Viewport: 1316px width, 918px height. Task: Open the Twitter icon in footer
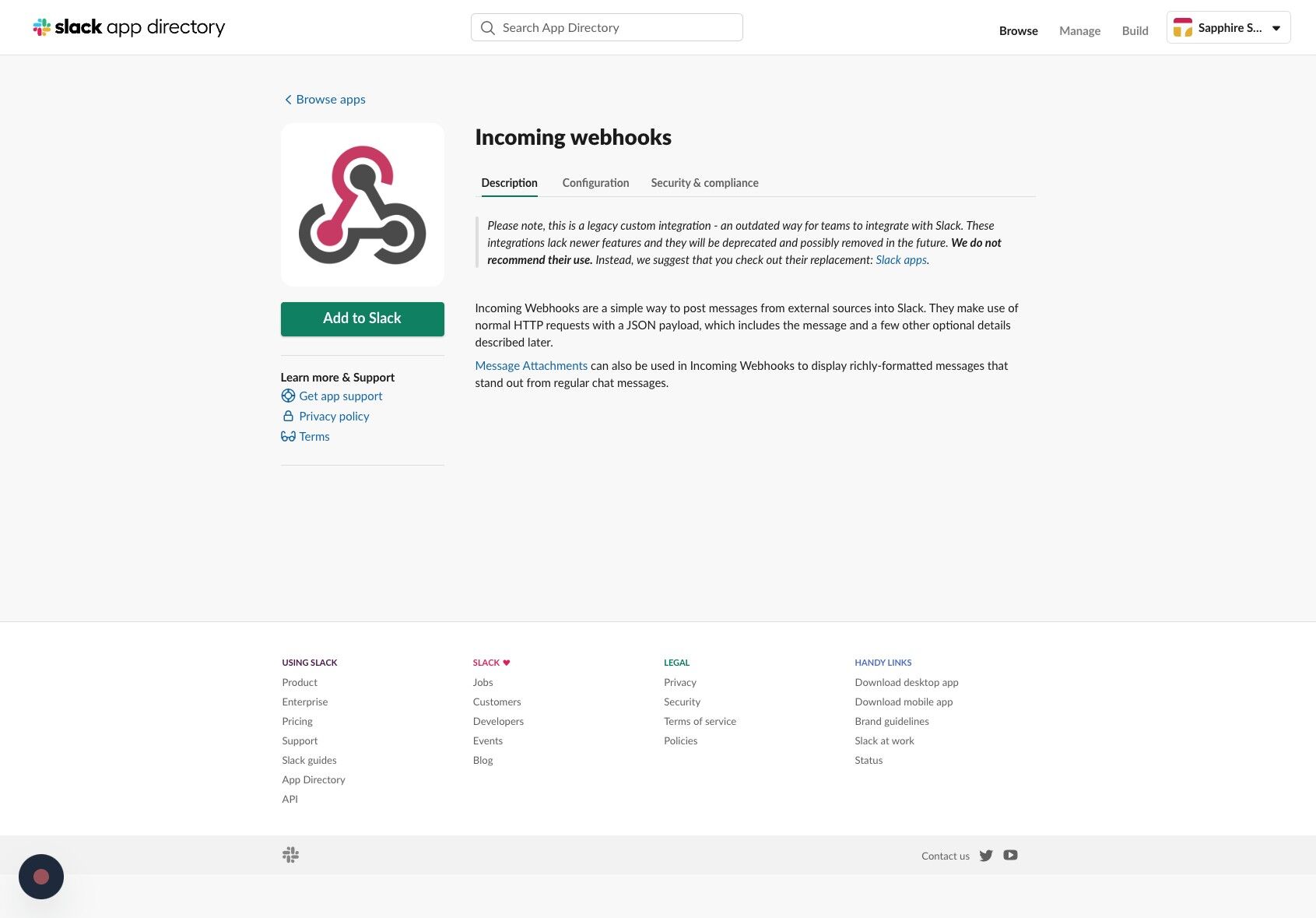pos(986,855)
